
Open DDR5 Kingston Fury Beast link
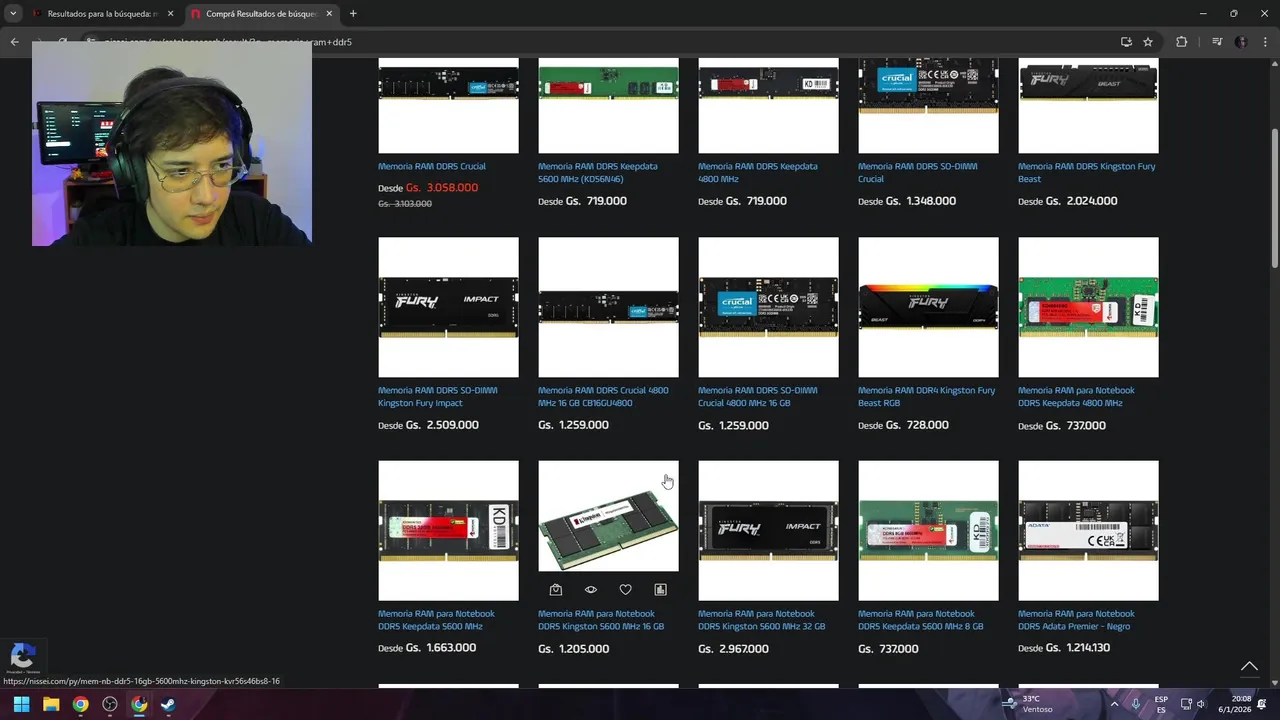click(x=1086, y=172)
